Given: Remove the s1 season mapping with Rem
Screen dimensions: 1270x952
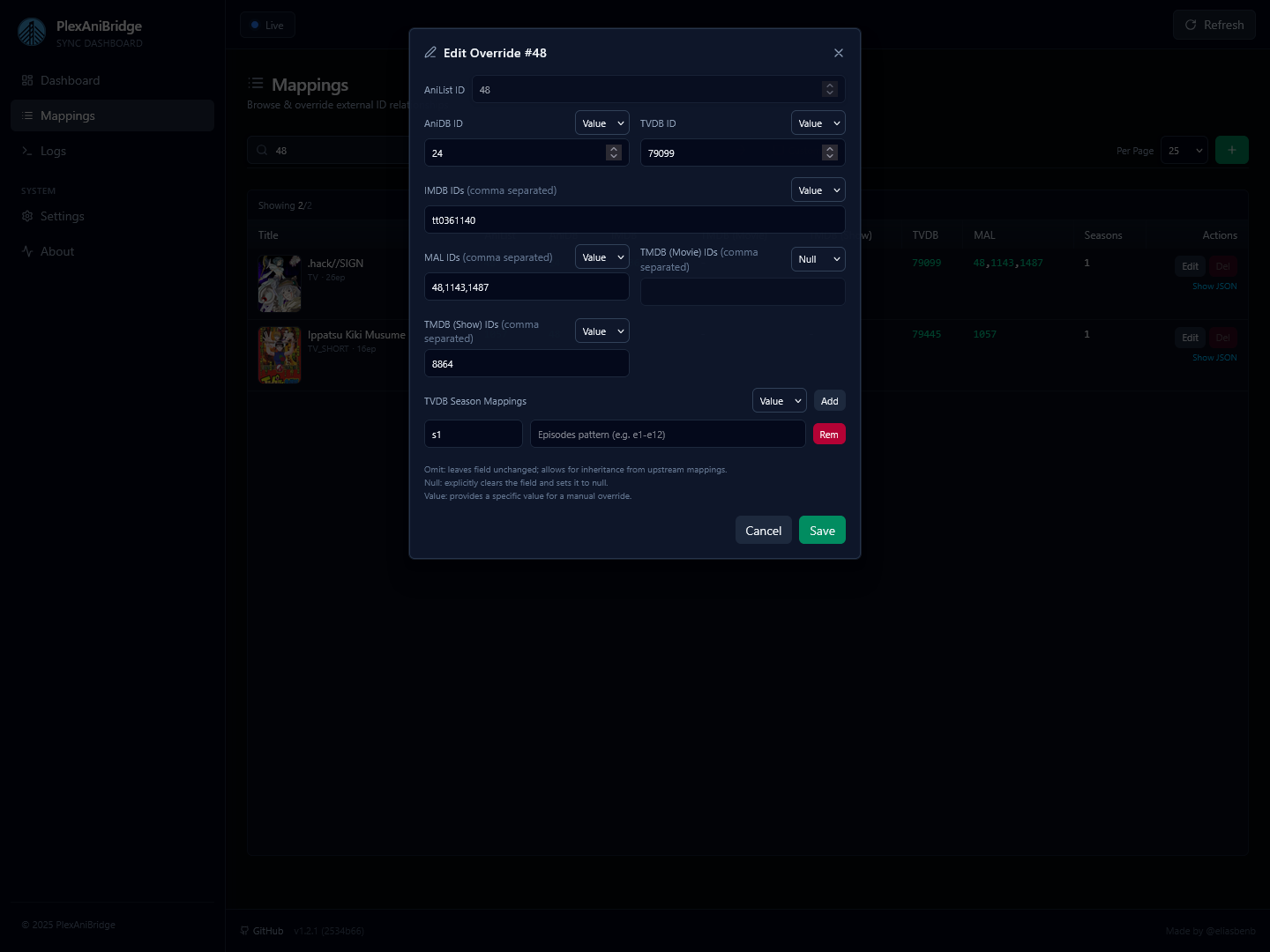Looking at the screenshot, I should [829, 434].
